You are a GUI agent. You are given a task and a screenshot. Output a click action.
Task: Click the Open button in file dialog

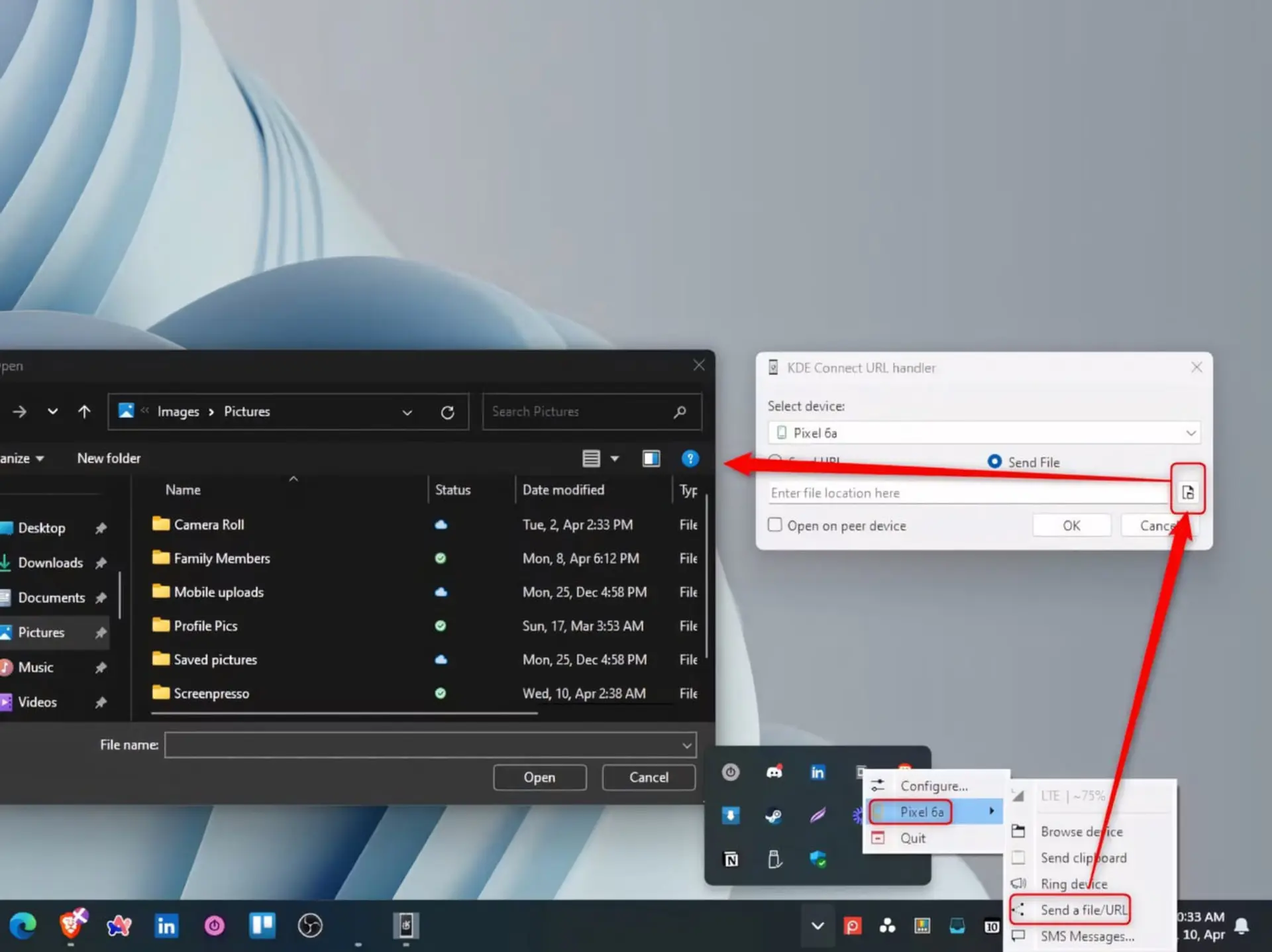click(x=539, y=777)
